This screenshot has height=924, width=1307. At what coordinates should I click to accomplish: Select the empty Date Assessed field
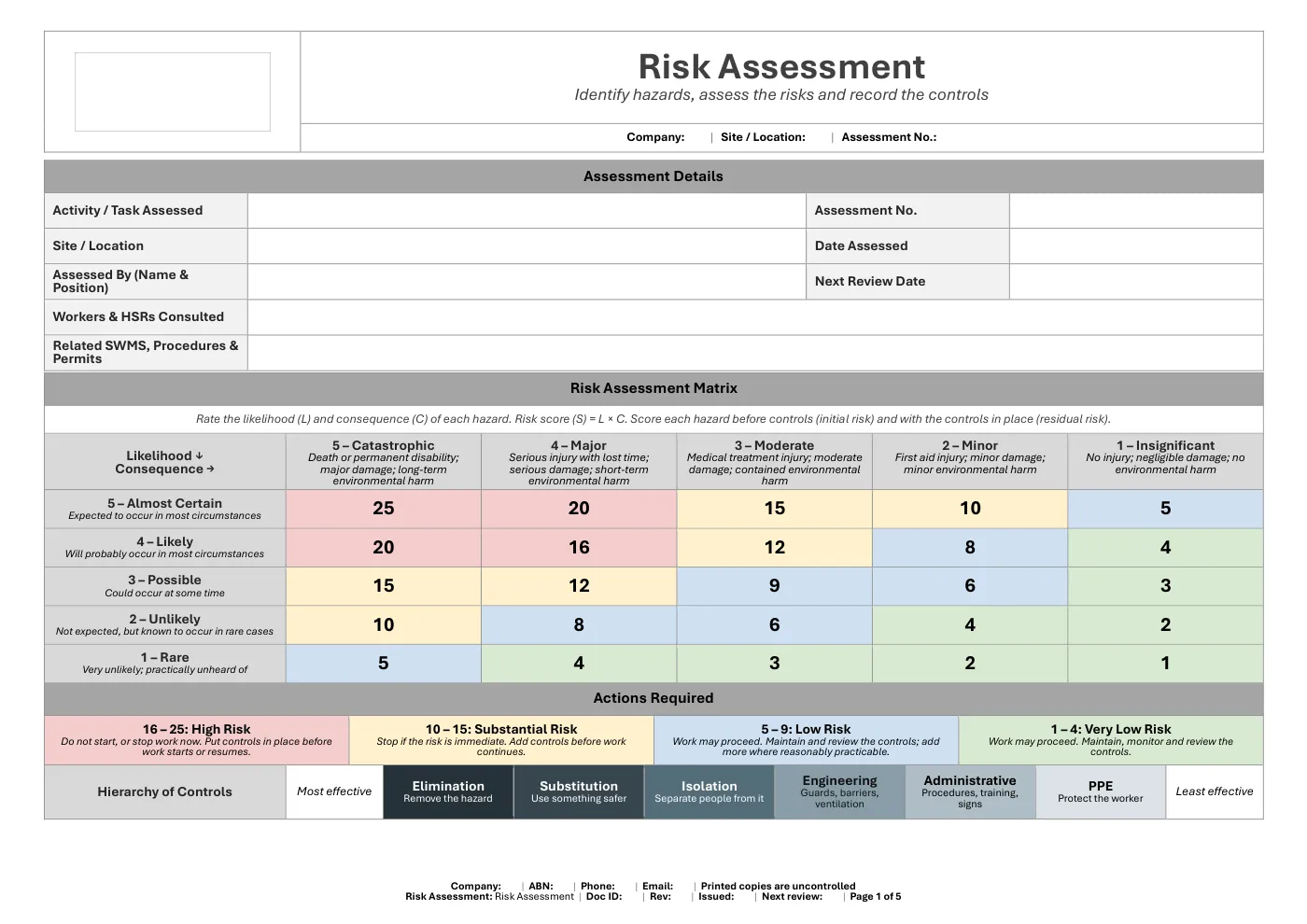point(1136,246)
